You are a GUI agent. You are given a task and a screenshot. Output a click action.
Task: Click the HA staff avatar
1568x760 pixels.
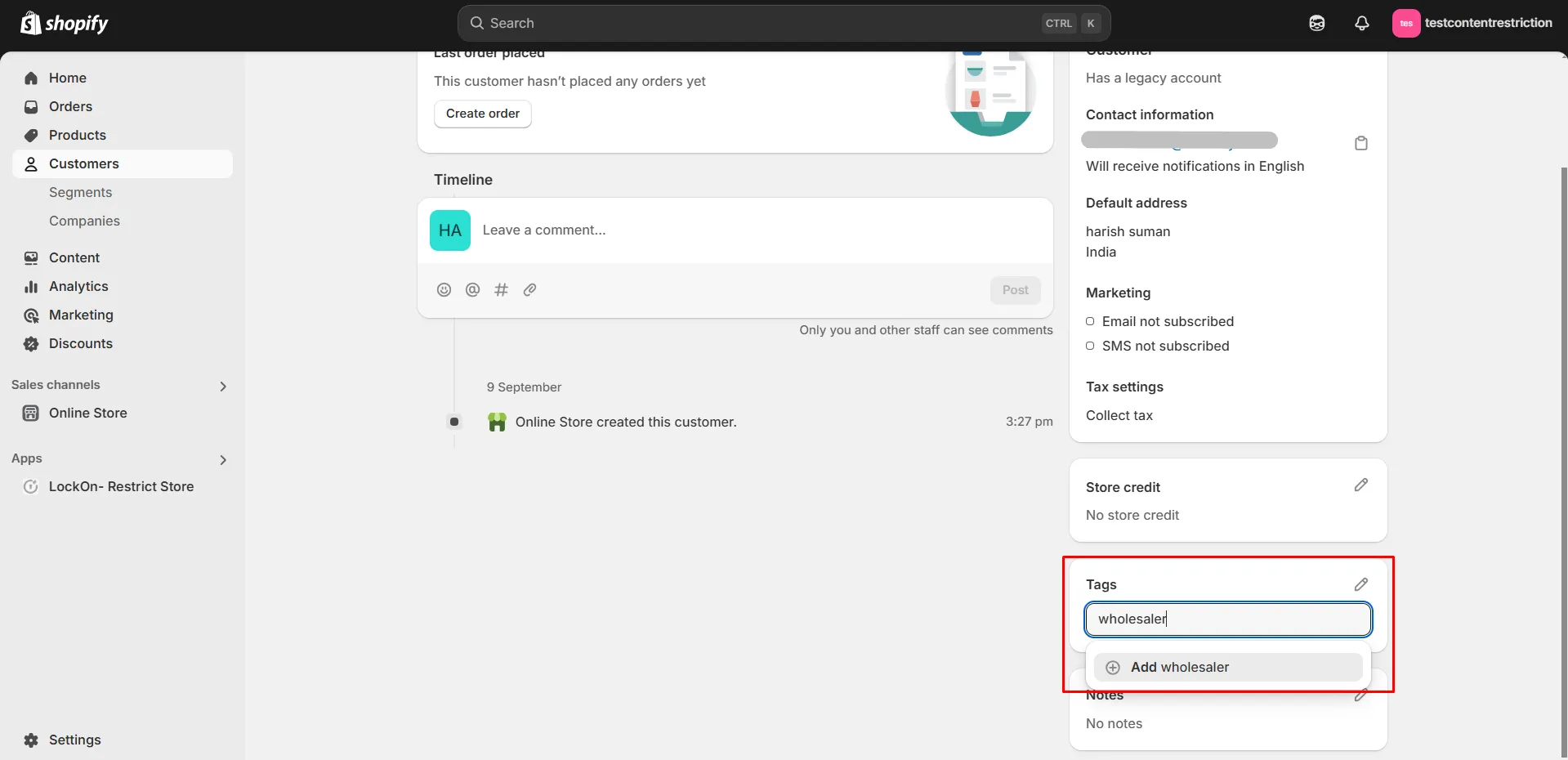[450, 230]
